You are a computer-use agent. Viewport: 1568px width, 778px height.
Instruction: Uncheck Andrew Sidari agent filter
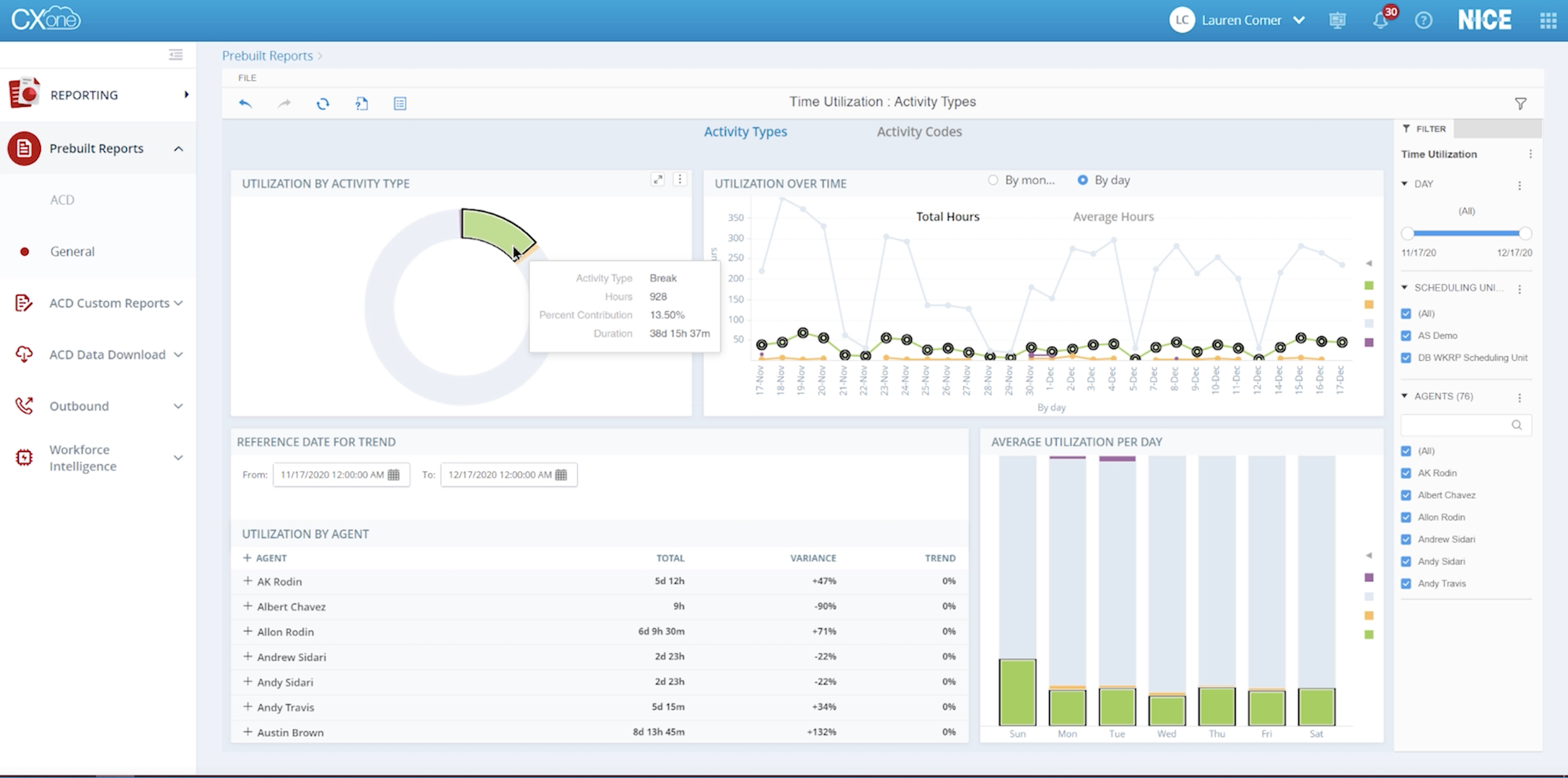point(1406,540)
